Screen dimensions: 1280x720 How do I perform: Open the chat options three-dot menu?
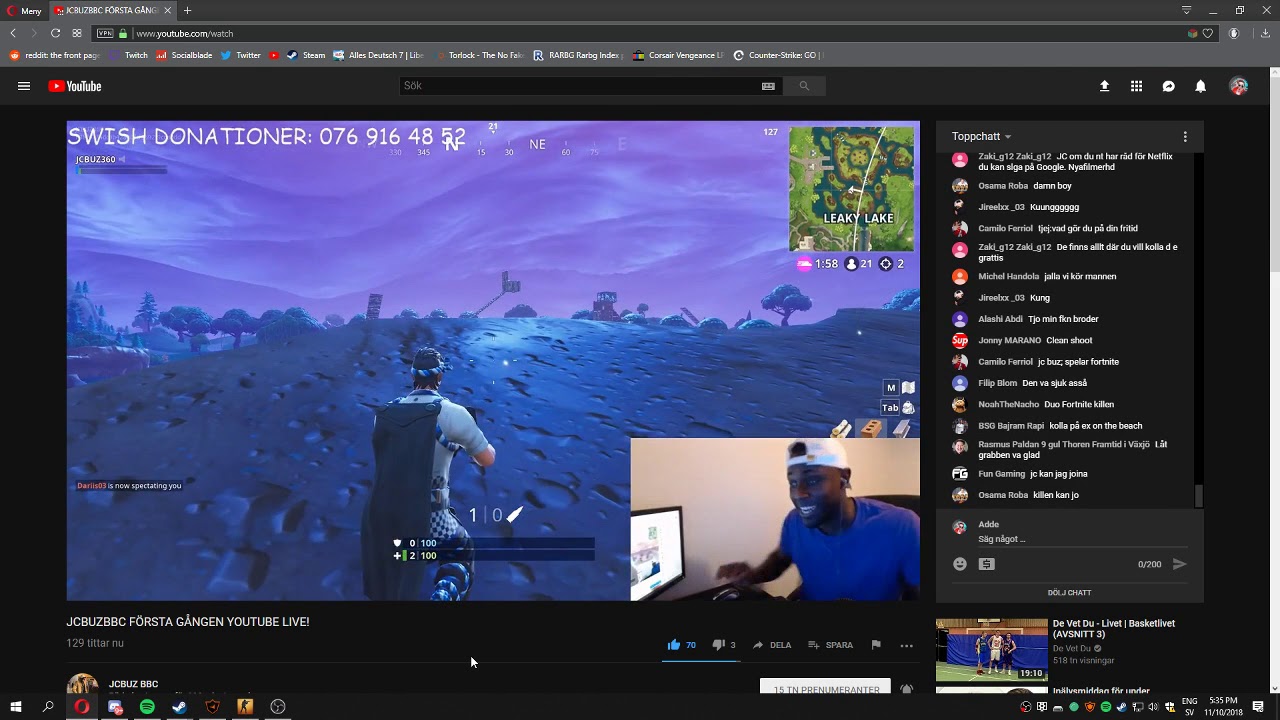[x=1185, y=136]
